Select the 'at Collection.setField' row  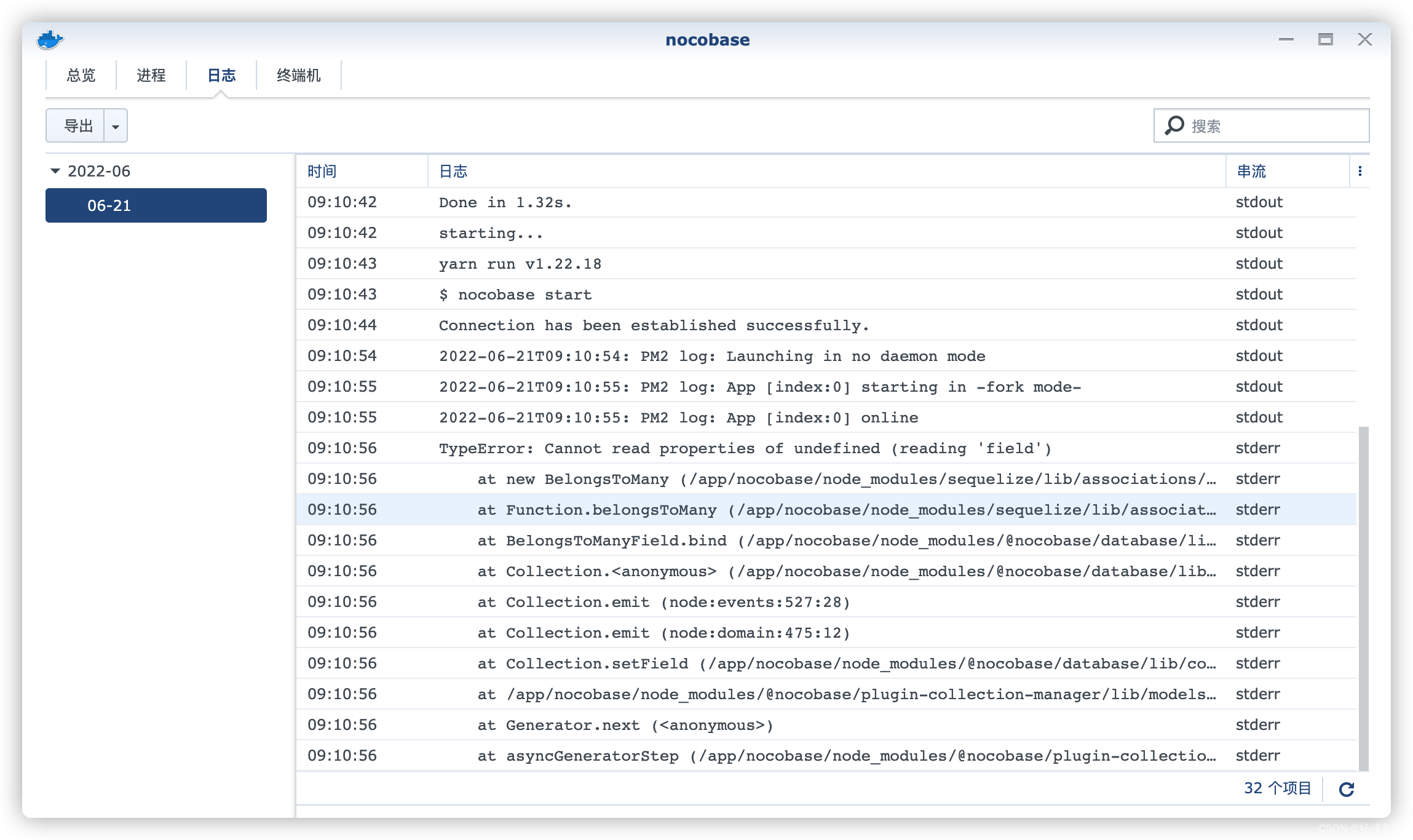pos(826,664)
